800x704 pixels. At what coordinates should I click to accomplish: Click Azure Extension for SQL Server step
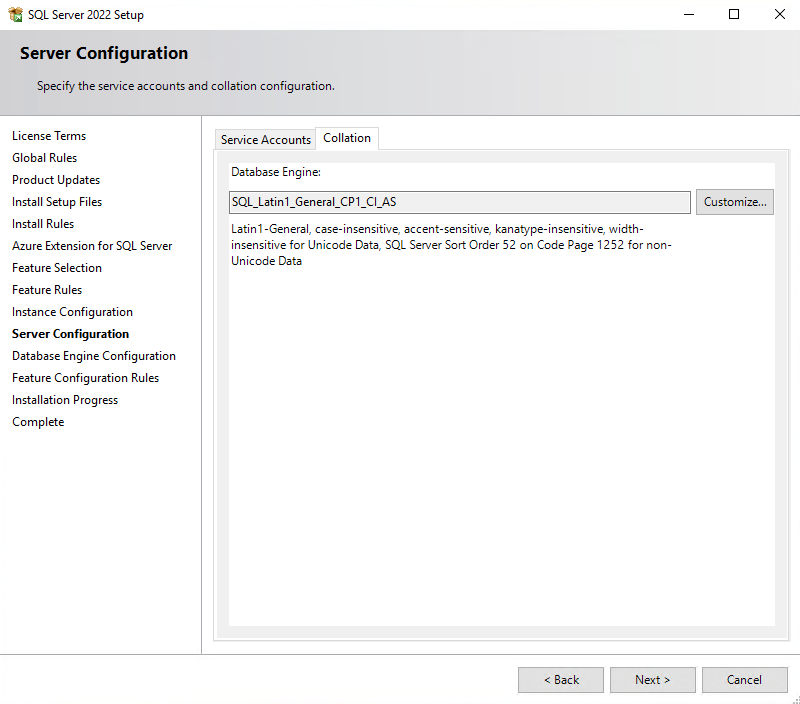tap(92, 246)
